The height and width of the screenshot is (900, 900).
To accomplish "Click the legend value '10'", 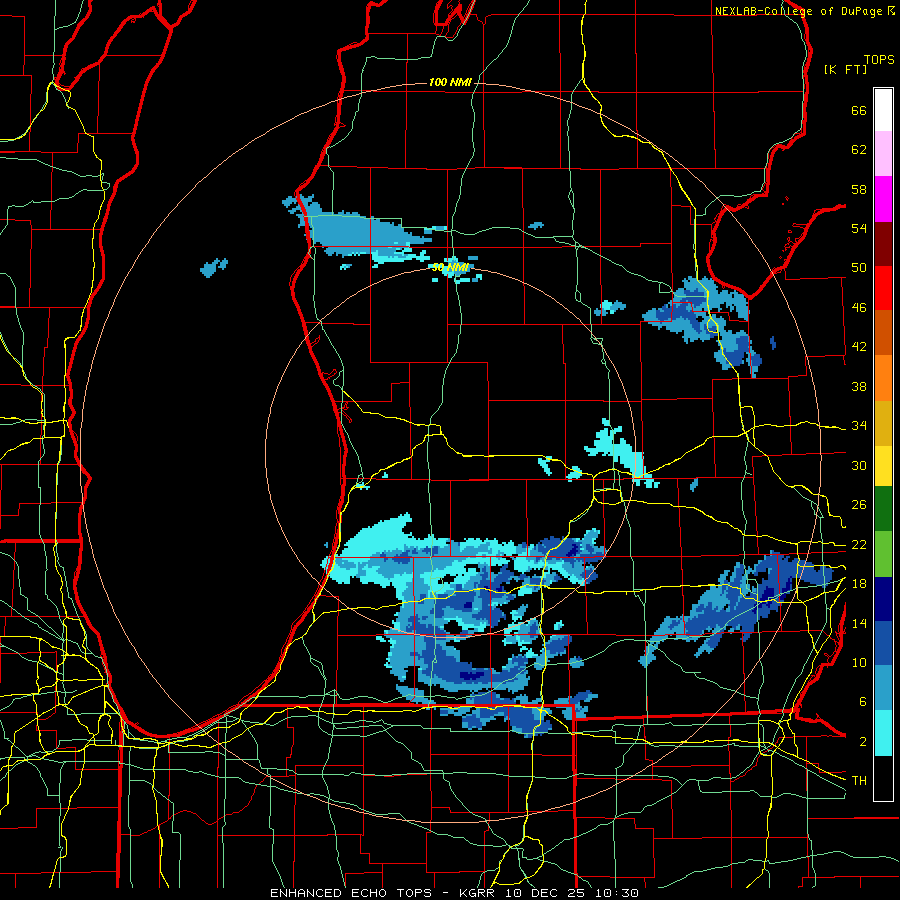I will (859, 663).
